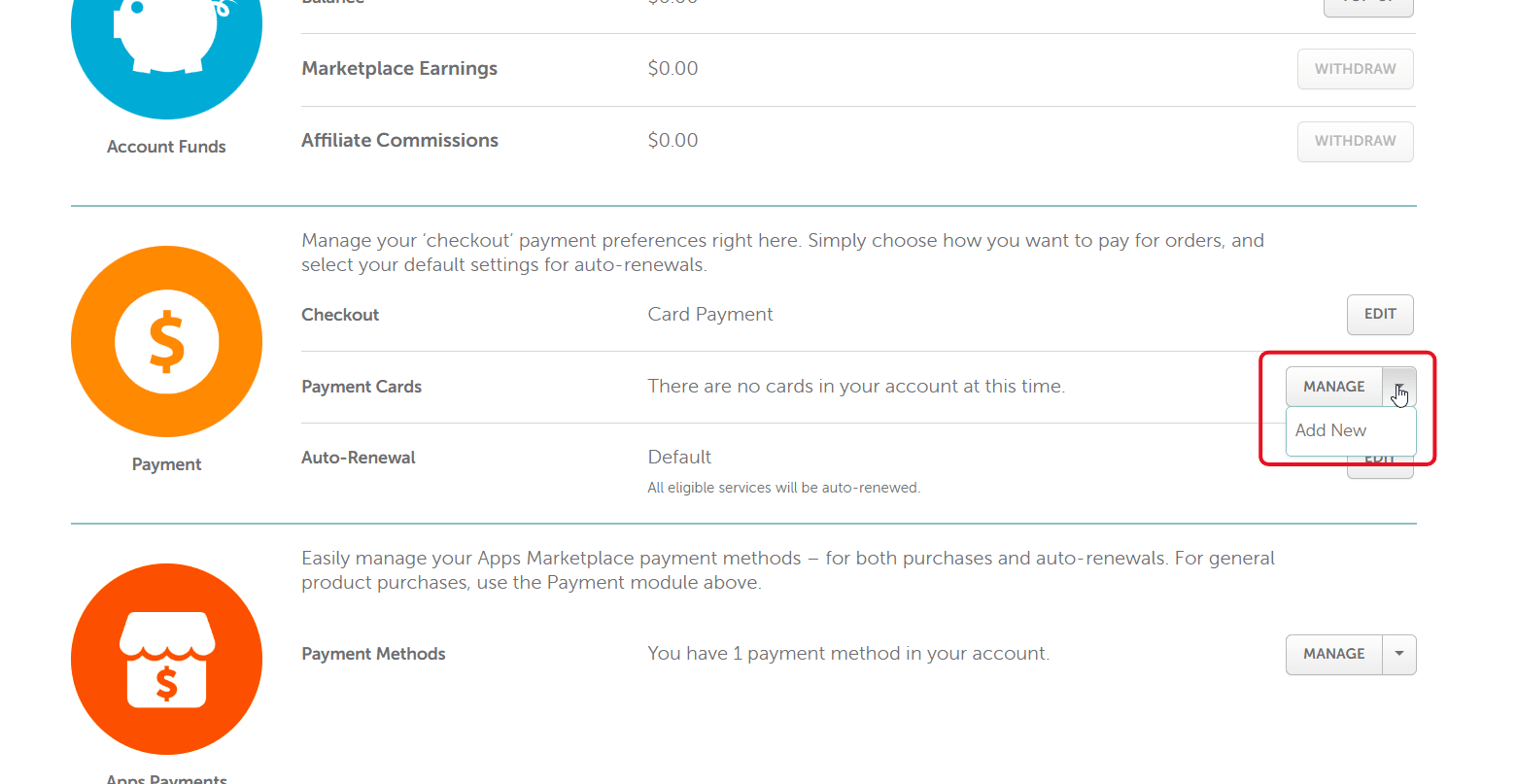
Task: Click Manage button for Payment Cards
Action: click(x=1334, y=387)
